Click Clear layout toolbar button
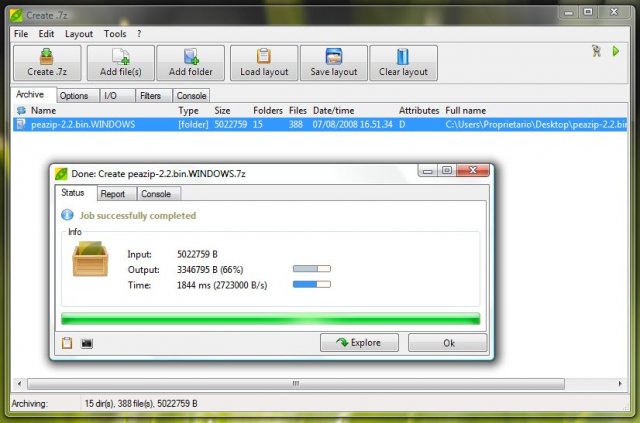This screenshot has width=640, height=423. click(403, 63)
